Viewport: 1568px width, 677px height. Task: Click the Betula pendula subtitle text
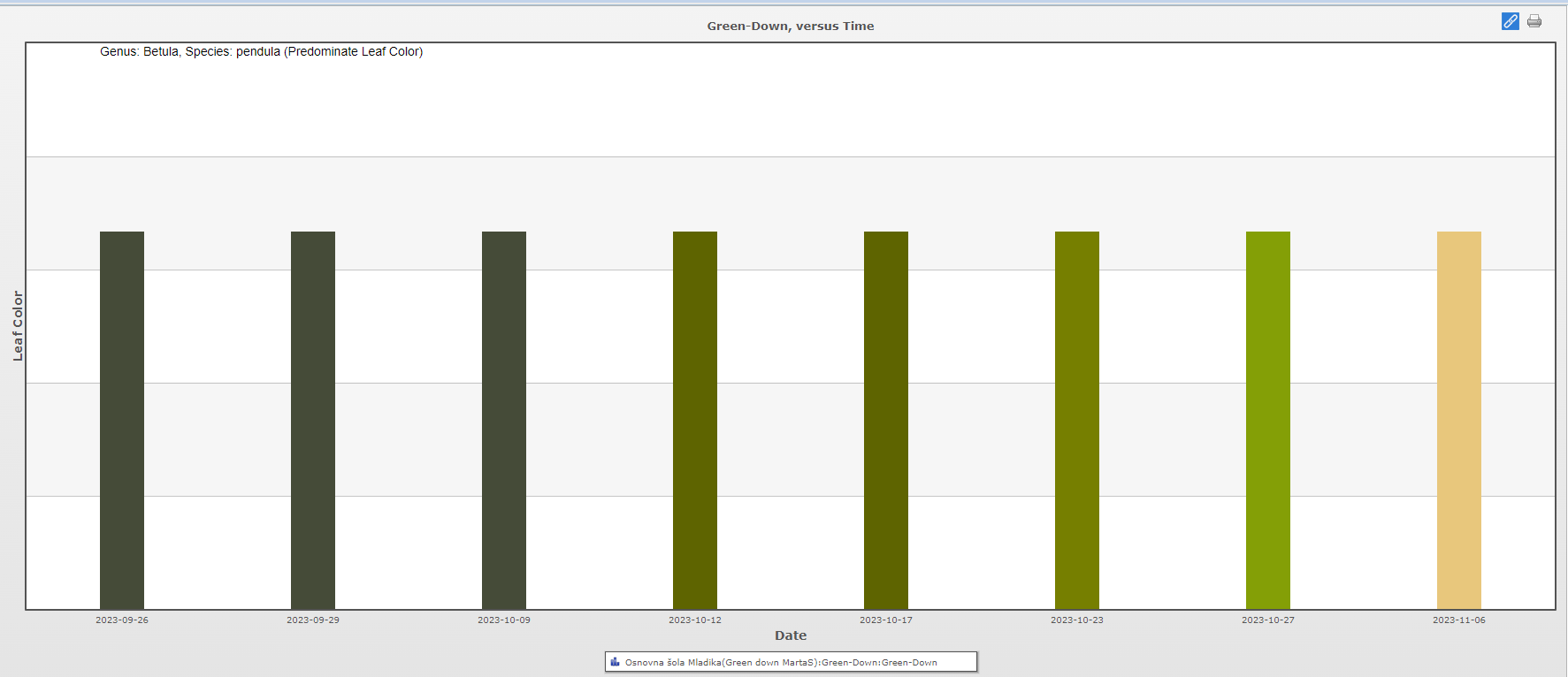tap(261, 52)
